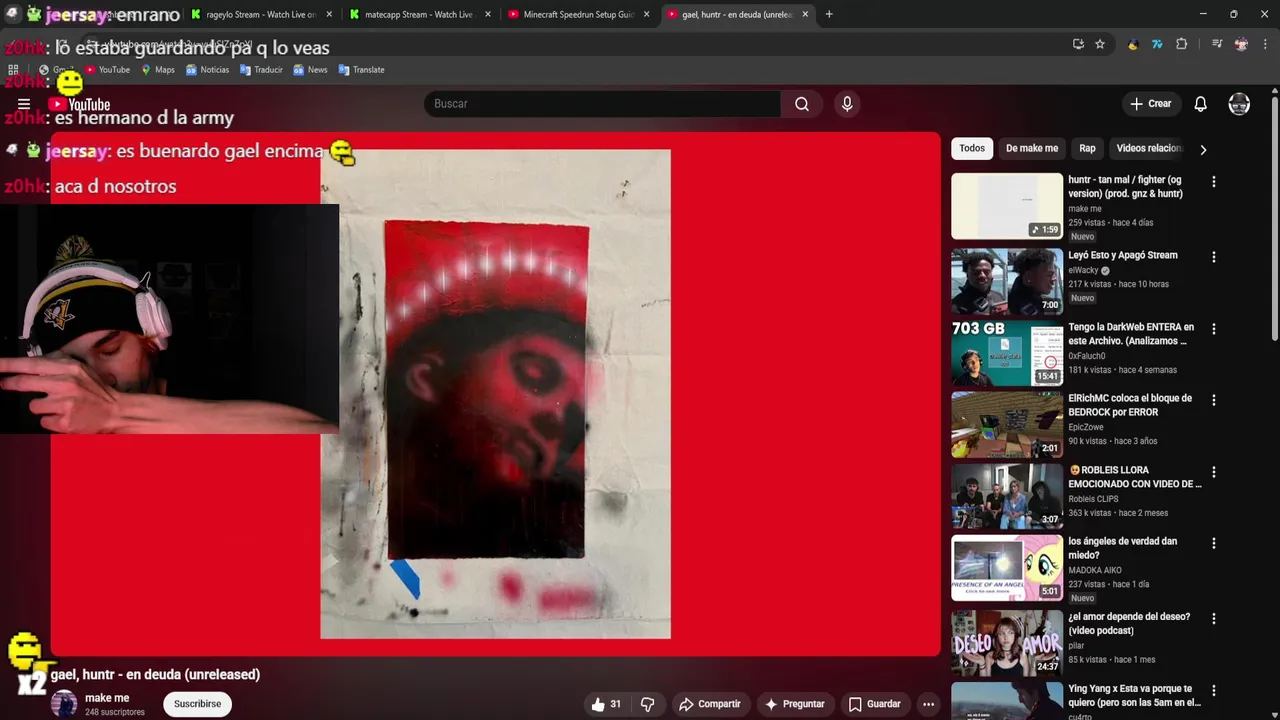1280x720 pixels.
Task: Bookmark this page with the star
Action: 1100,44
